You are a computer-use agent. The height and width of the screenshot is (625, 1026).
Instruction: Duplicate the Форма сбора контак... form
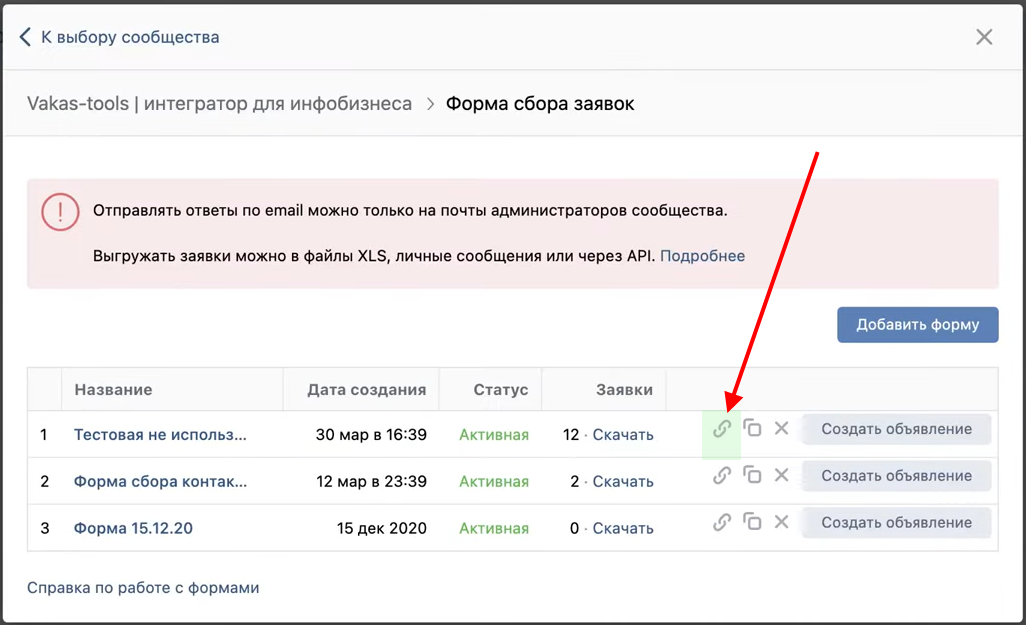point(752,476)
